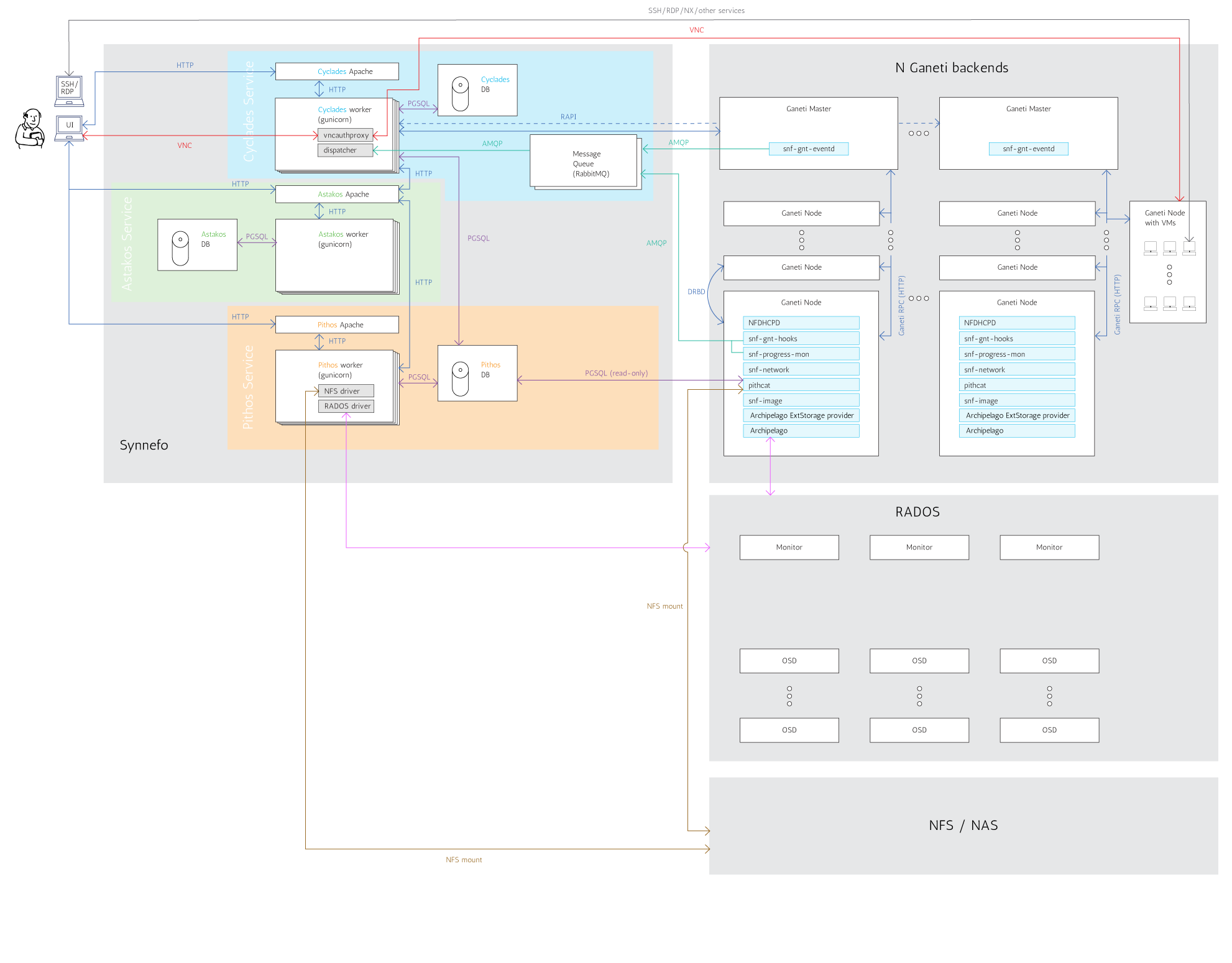Click the Synnefo label
1232x963 pixels.
tap(144, 445)
